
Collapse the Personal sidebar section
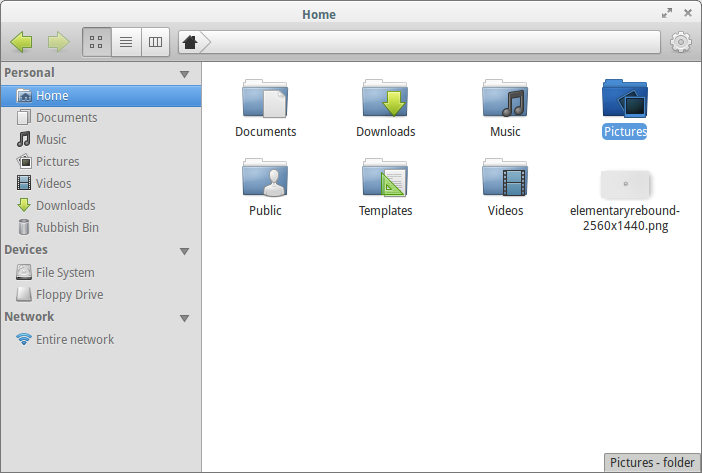[184, 74]
